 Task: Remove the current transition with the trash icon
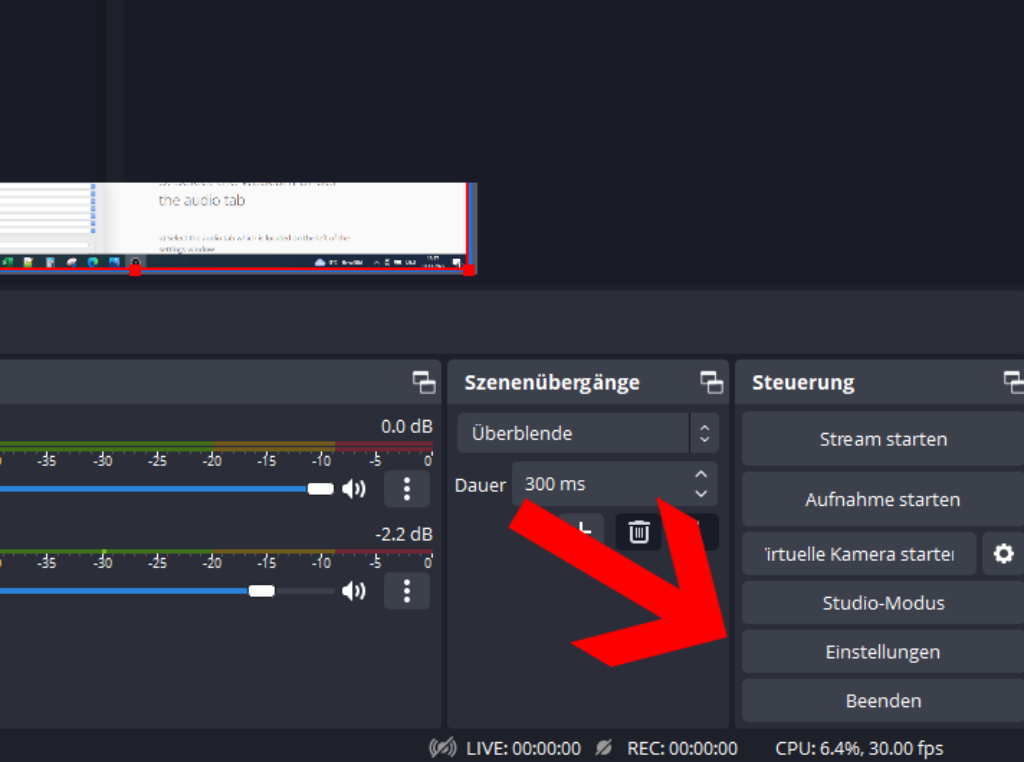[637, 531]
